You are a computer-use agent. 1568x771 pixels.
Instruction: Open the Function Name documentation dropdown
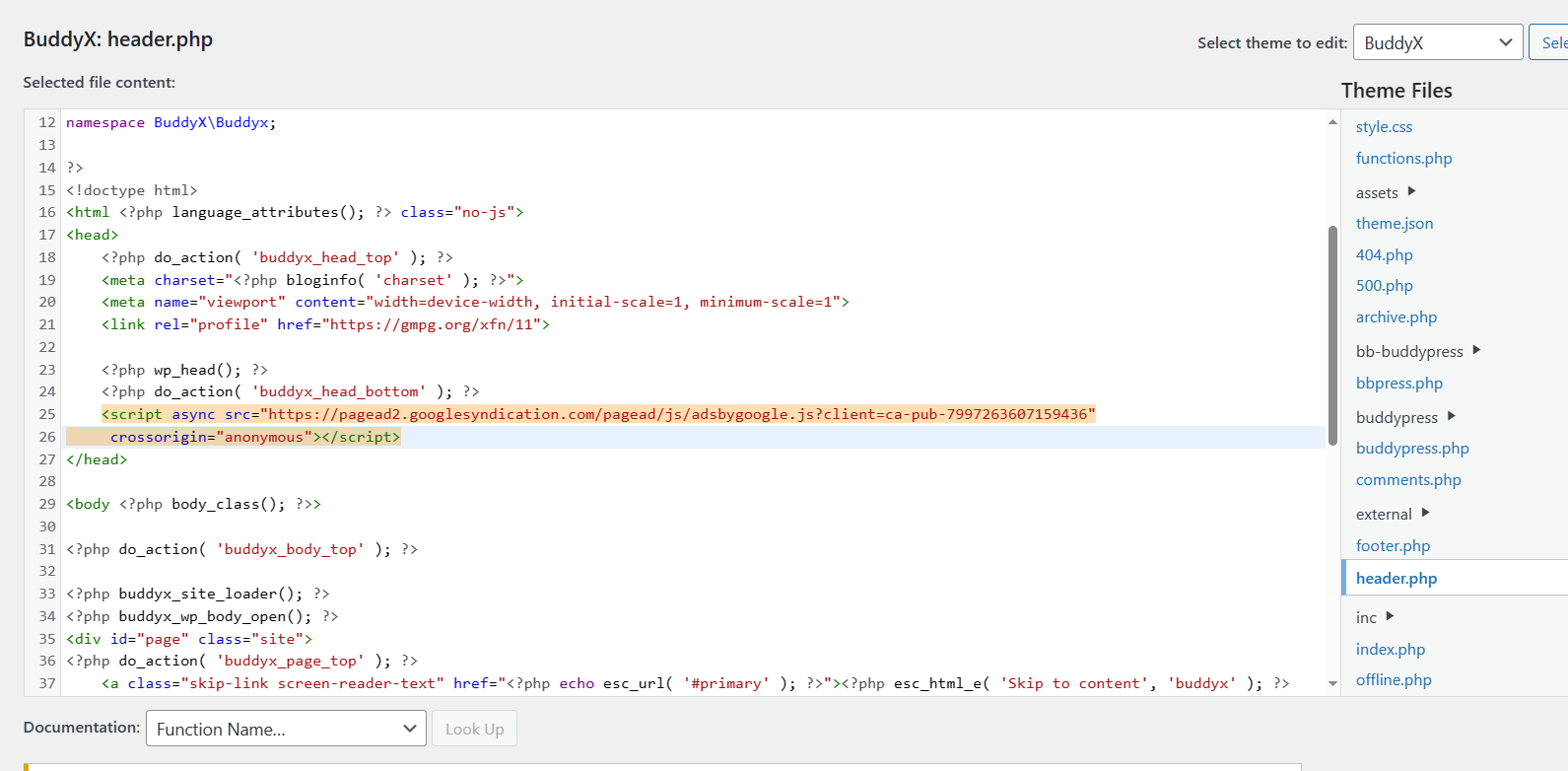click(x=286, y=729)
